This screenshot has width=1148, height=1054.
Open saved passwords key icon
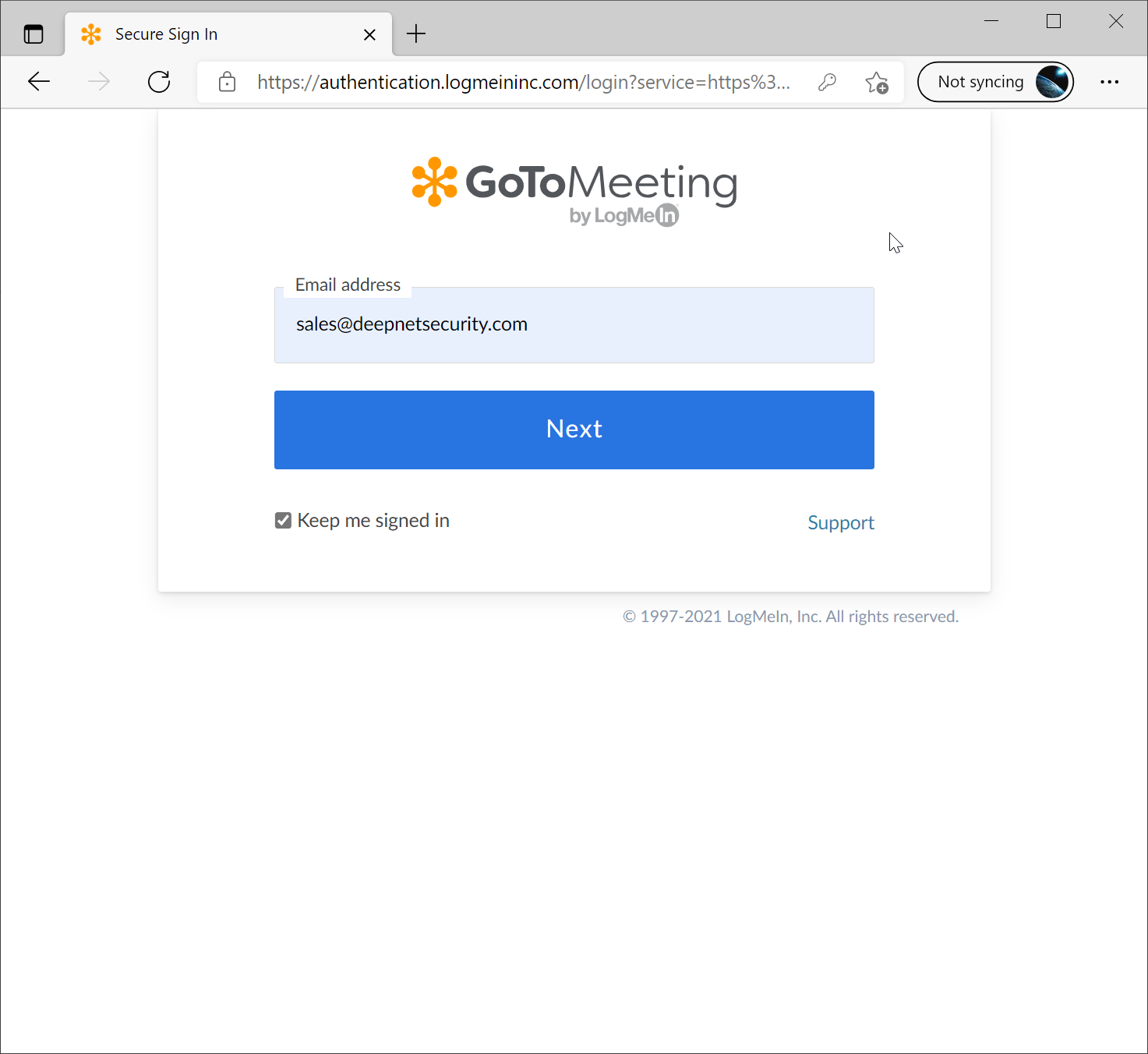827,82
